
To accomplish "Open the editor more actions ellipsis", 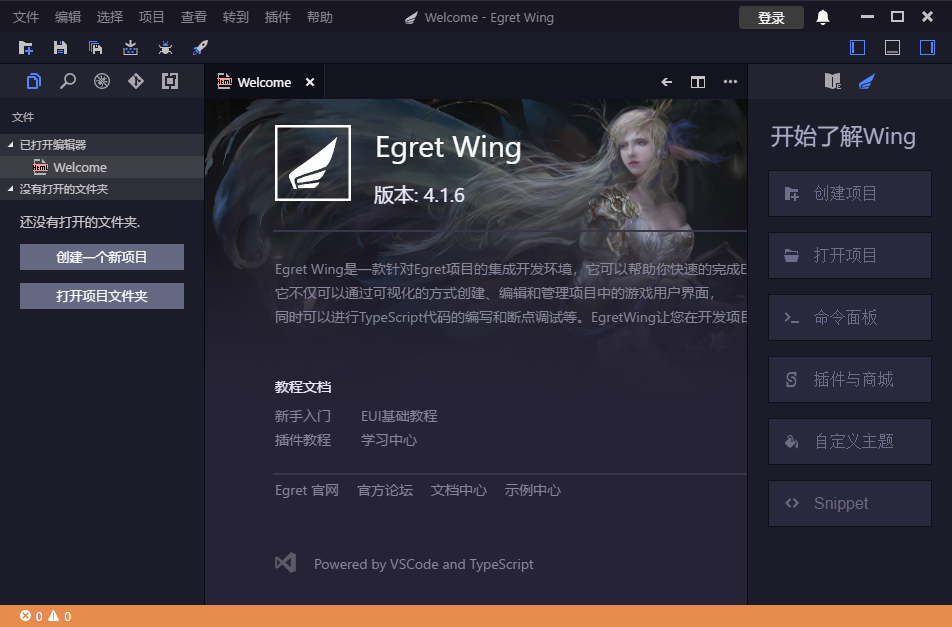I will point(730,81).
